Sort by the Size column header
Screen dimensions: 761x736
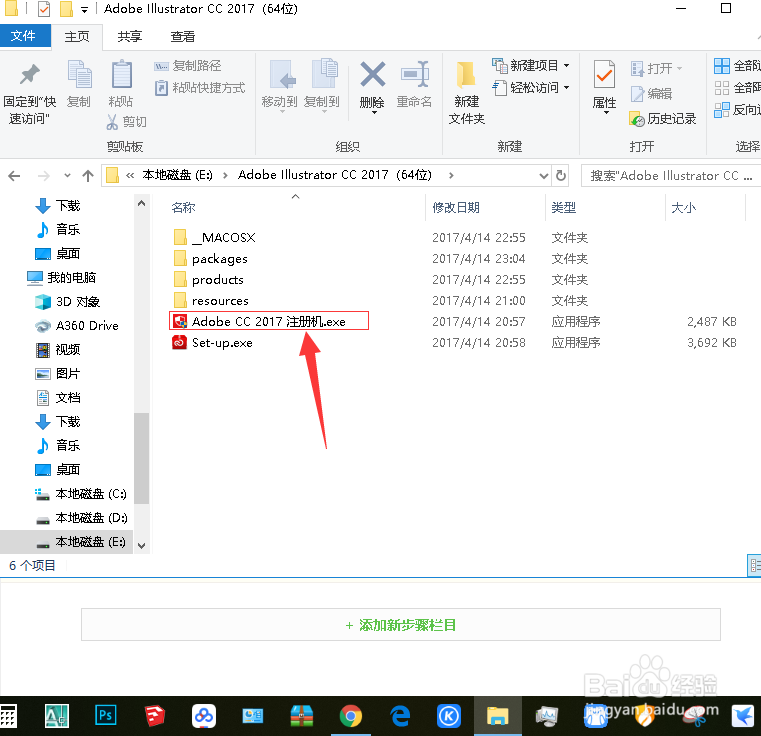pyautogui.click(x=683, y=208)
